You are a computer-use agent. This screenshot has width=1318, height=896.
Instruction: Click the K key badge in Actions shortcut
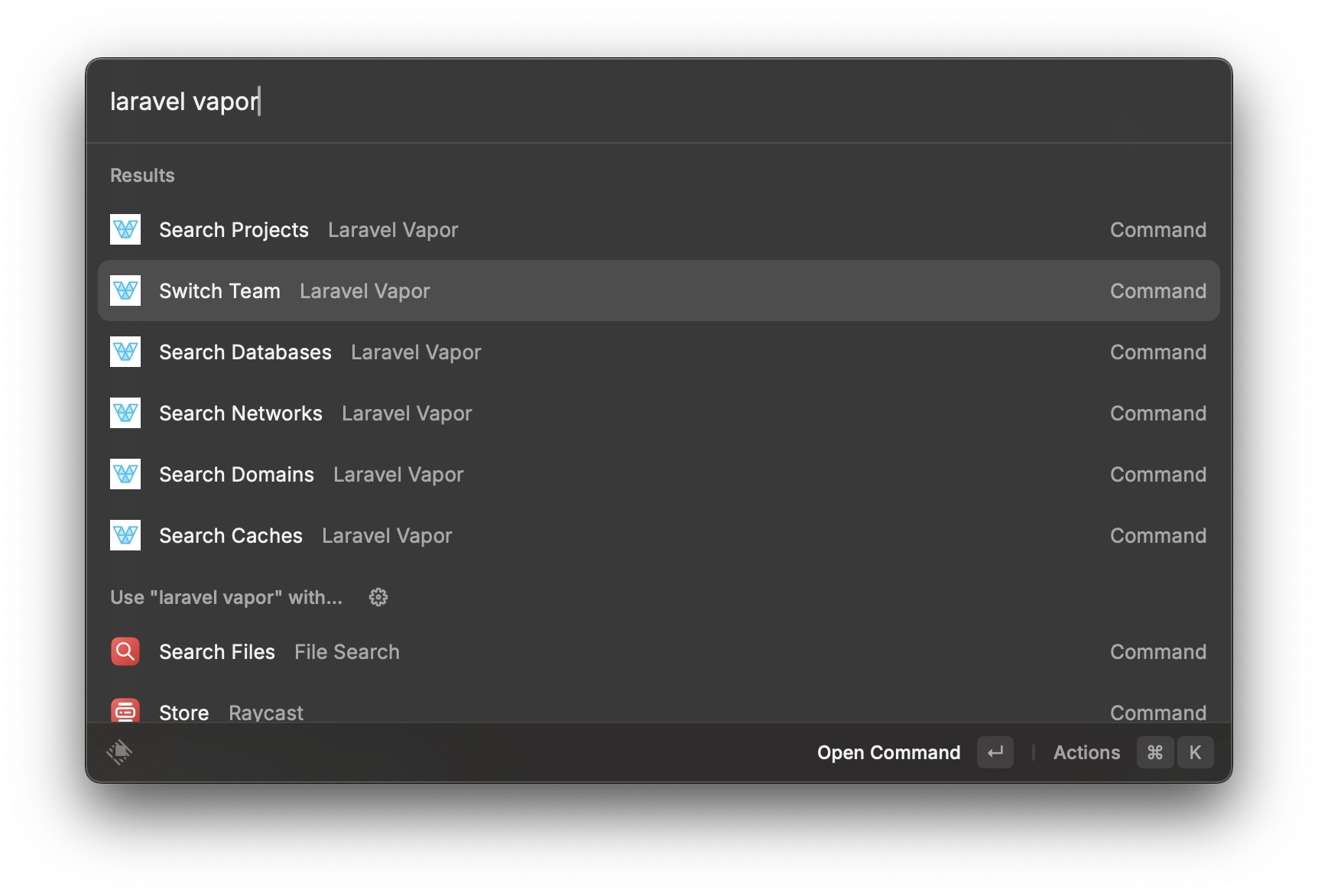coord(1195,752)
